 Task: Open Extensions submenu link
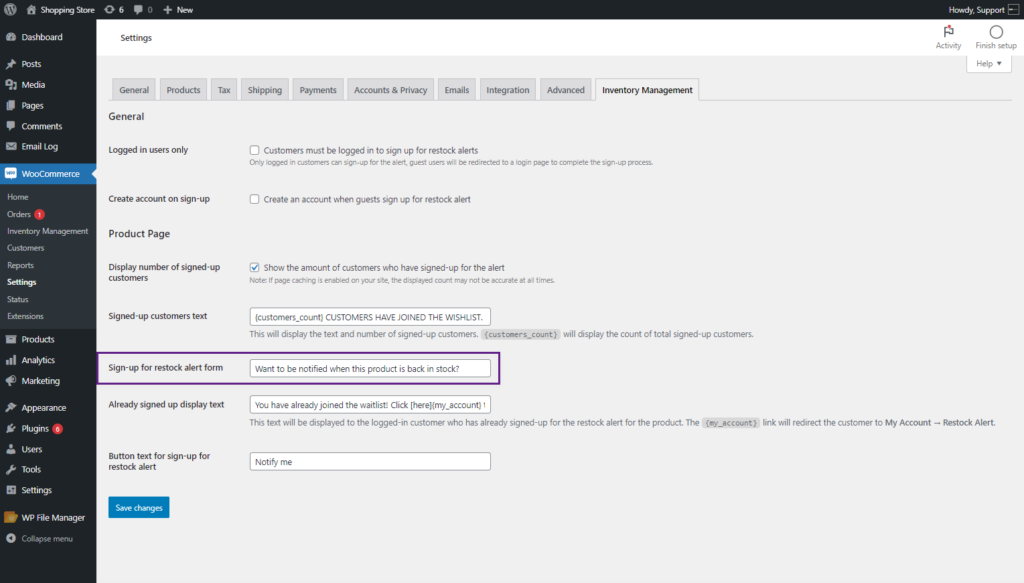[25, 316]
